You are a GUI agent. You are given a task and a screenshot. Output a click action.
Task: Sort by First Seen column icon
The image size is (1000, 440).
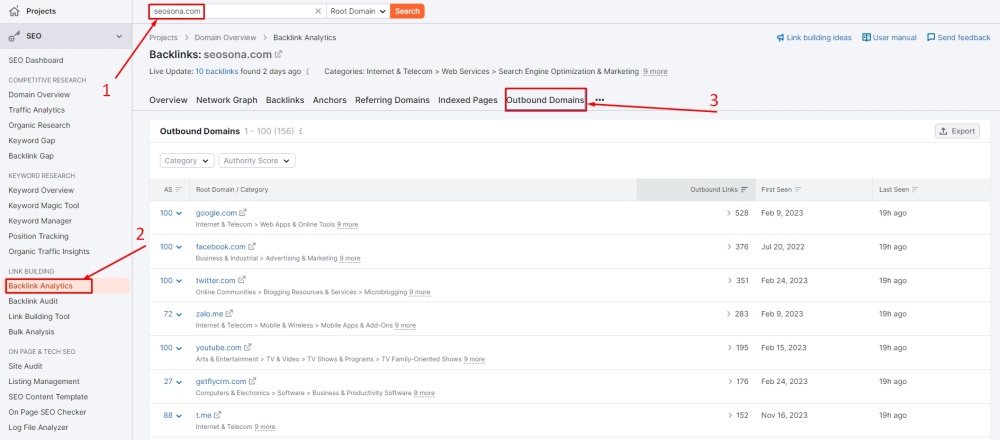point(798,189)
